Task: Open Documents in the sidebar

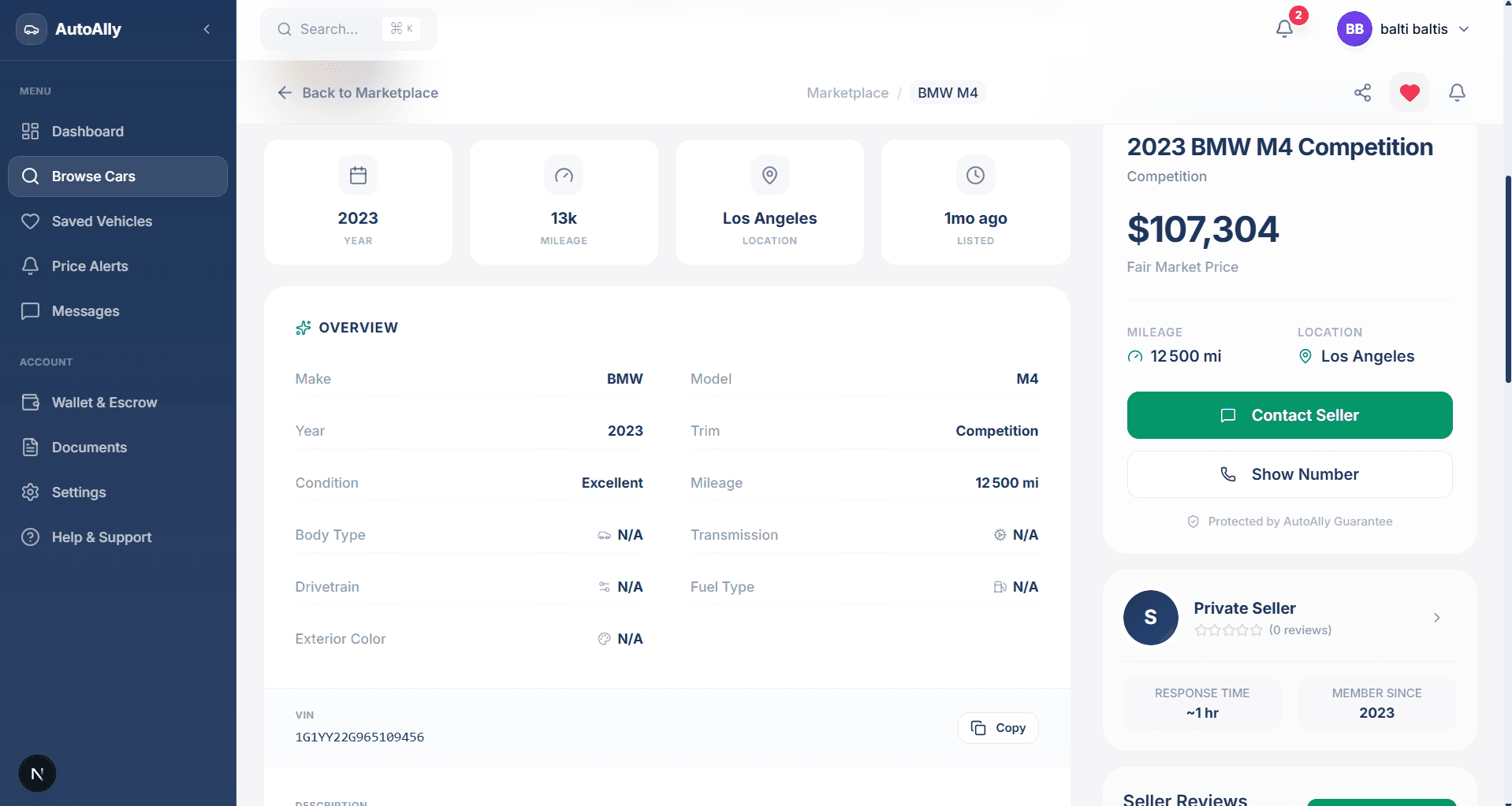Action: click(117, 448)
